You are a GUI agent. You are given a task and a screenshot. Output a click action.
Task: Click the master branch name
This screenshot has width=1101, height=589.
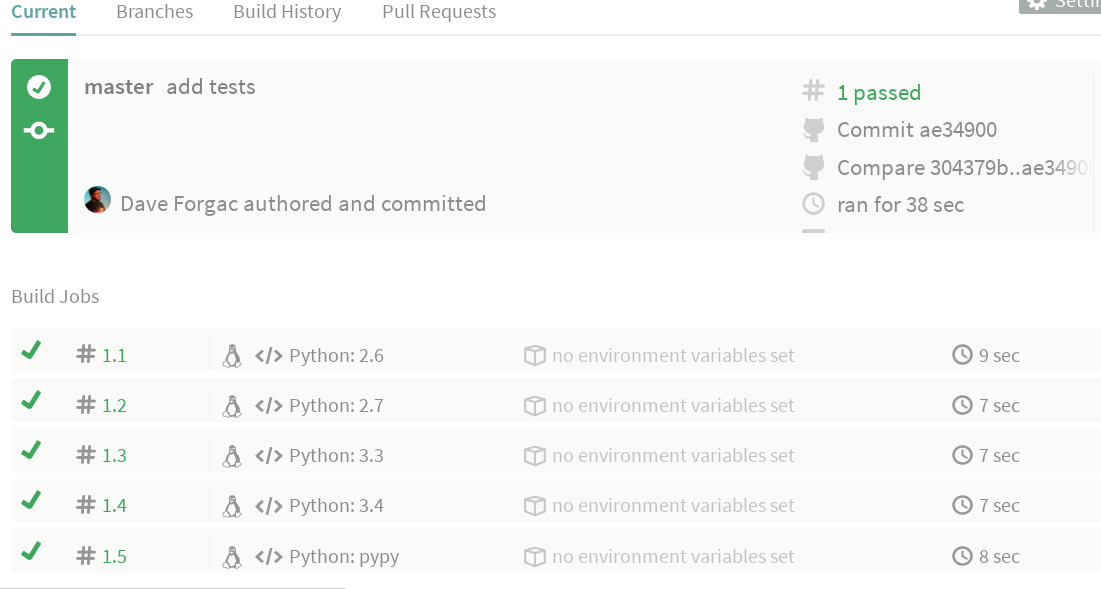[x=118, y=87]
